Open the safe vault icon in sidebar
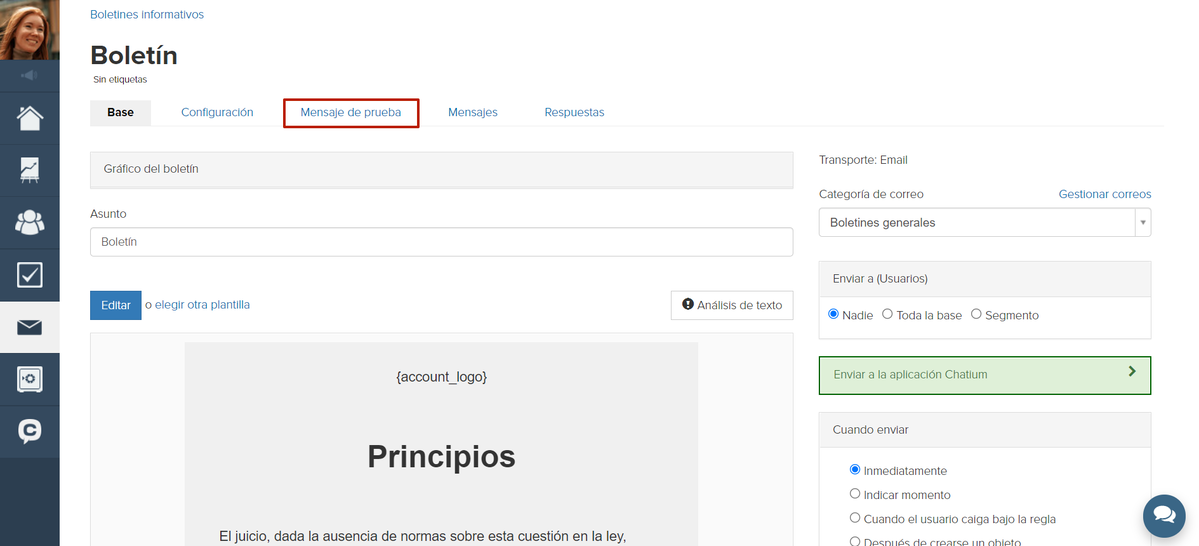1199x546 pixels. [30, 379]
